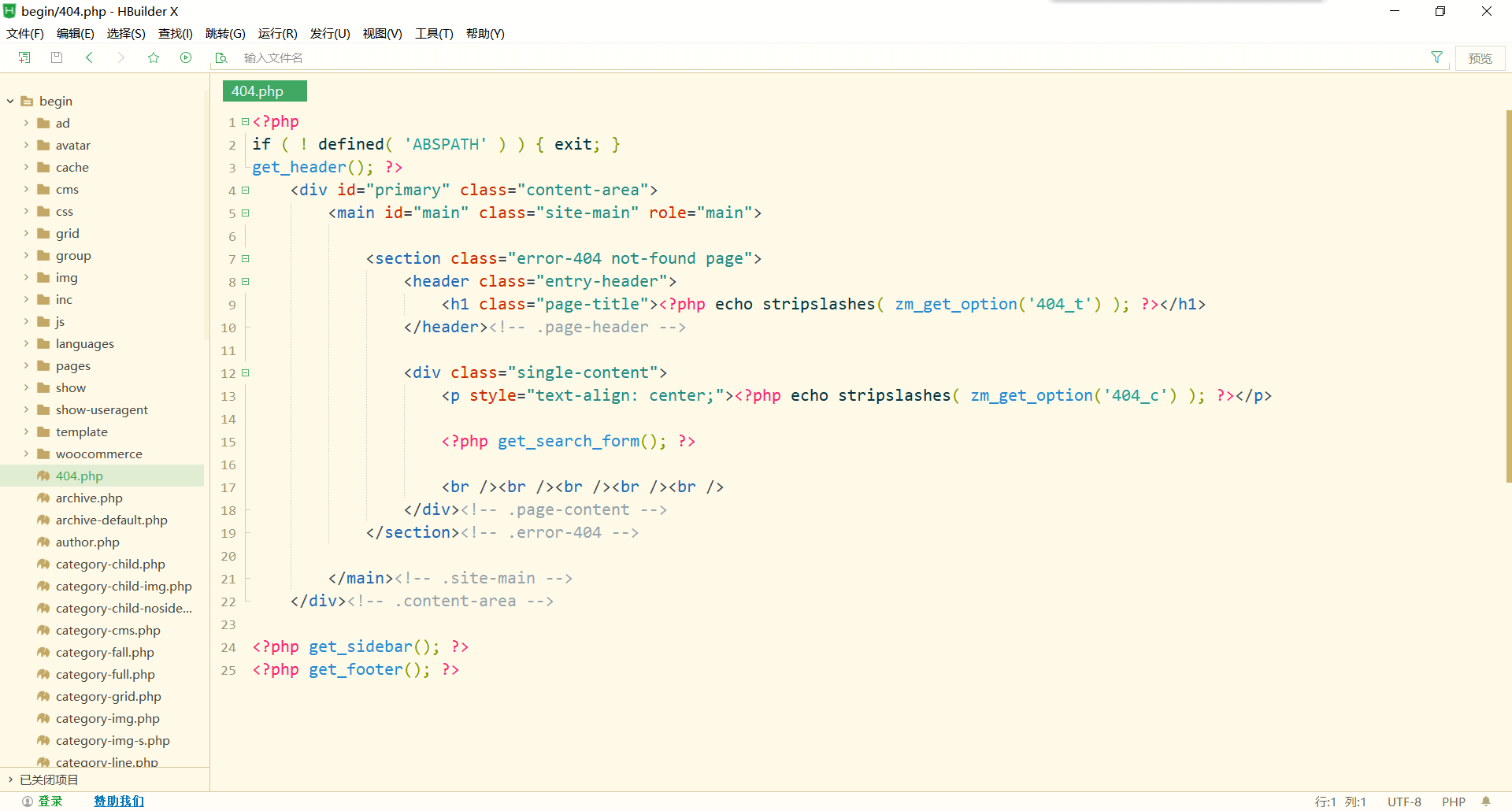Click the filter funnel icon

1436,57
